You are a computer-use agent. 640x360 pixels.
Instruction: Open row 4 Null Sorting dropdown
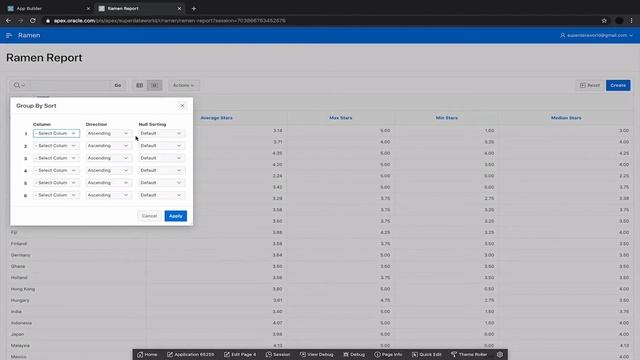click(162, 170)
